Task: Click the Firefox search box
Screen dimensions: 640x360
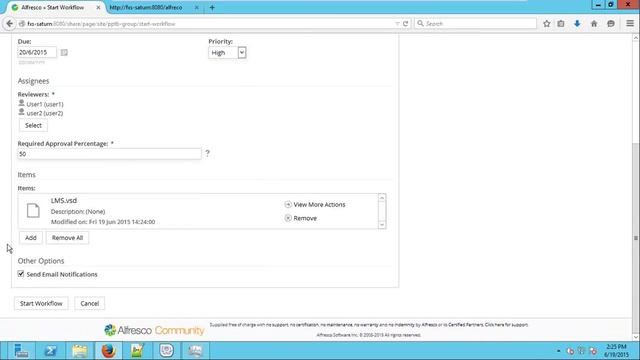Action: pos(476,24)
